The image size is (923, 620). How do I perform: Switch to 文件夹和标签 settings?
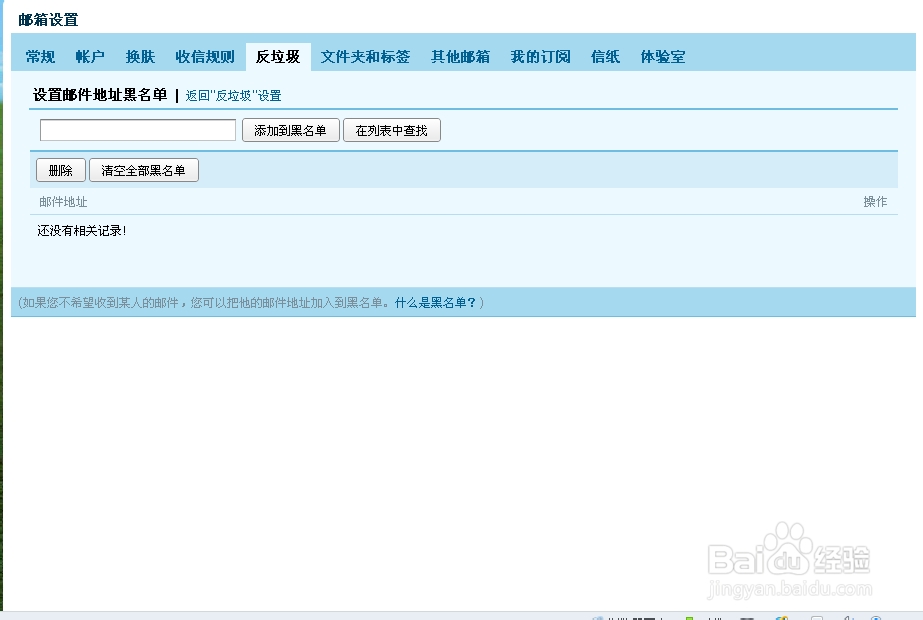click(364, 57)
